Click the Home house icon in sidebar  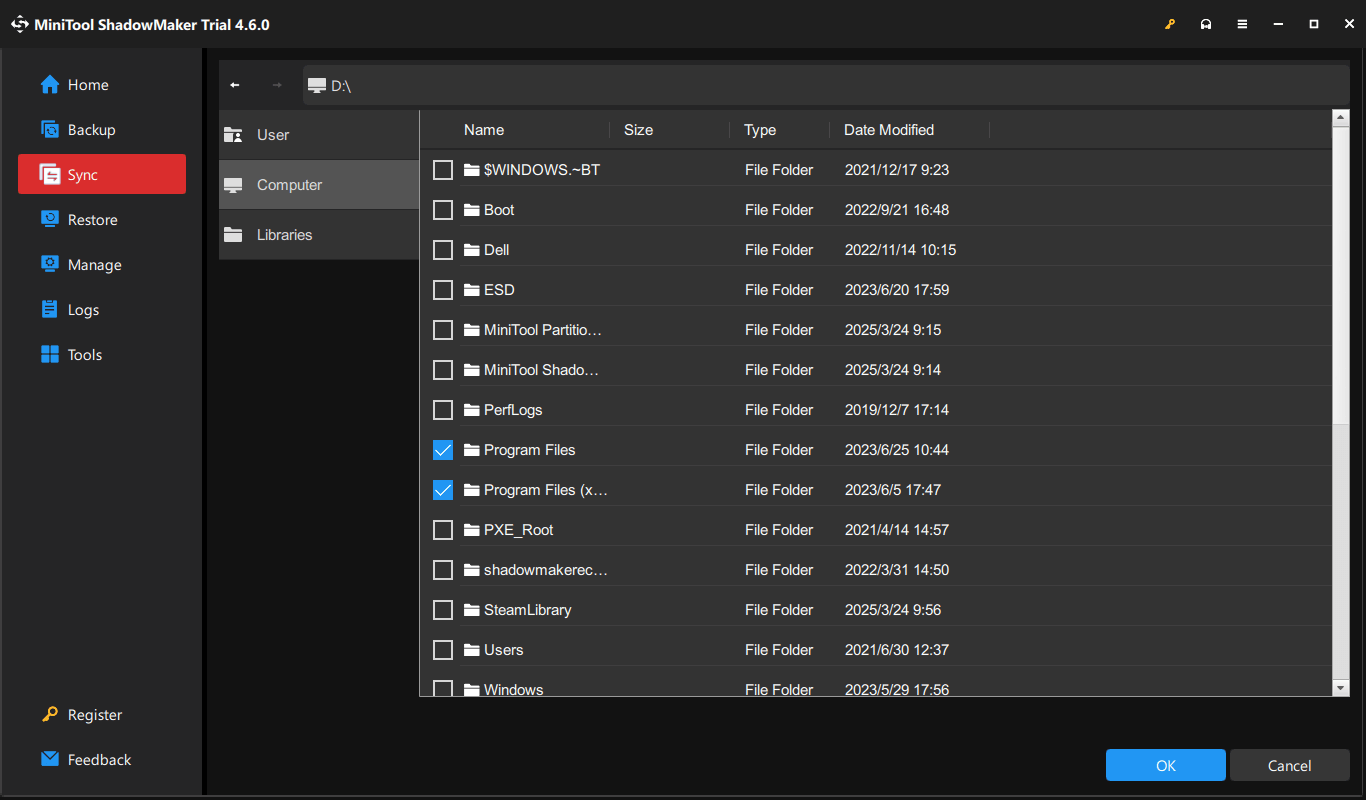coord(50,85)
